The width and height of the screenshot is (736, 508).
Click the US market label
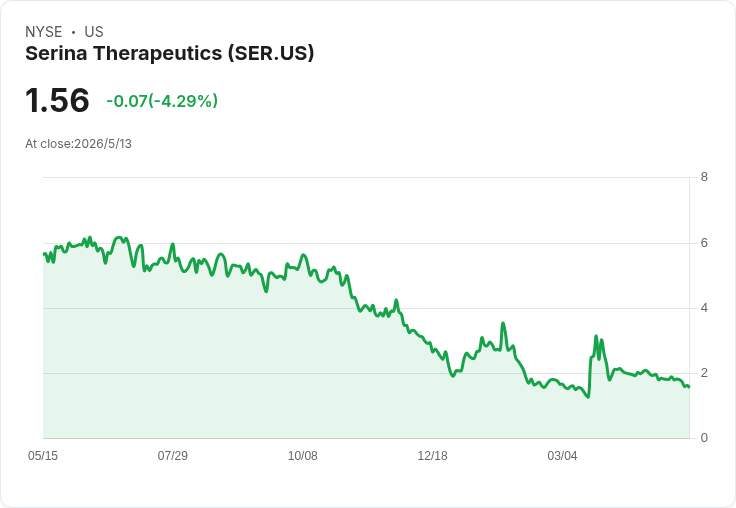(94, 32)
